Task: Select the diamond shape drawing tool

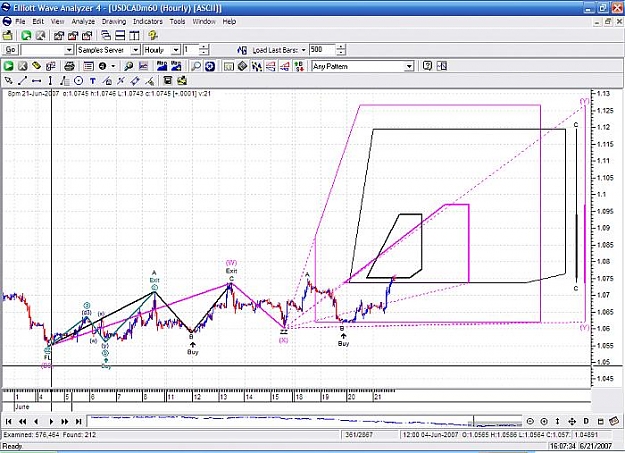Action: tap(135, 81)
